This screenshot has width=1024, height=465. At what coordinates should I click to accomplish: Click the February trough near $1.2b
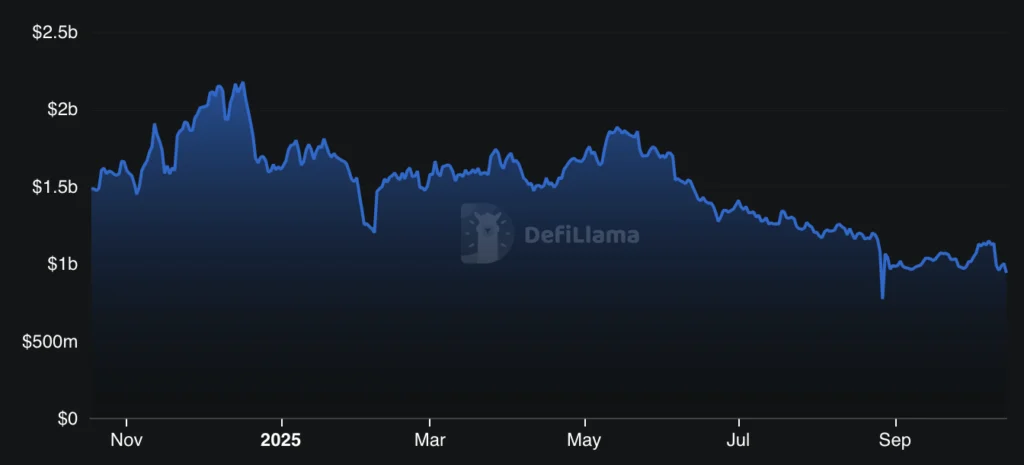pyautogui.click(x=374, y=232)
